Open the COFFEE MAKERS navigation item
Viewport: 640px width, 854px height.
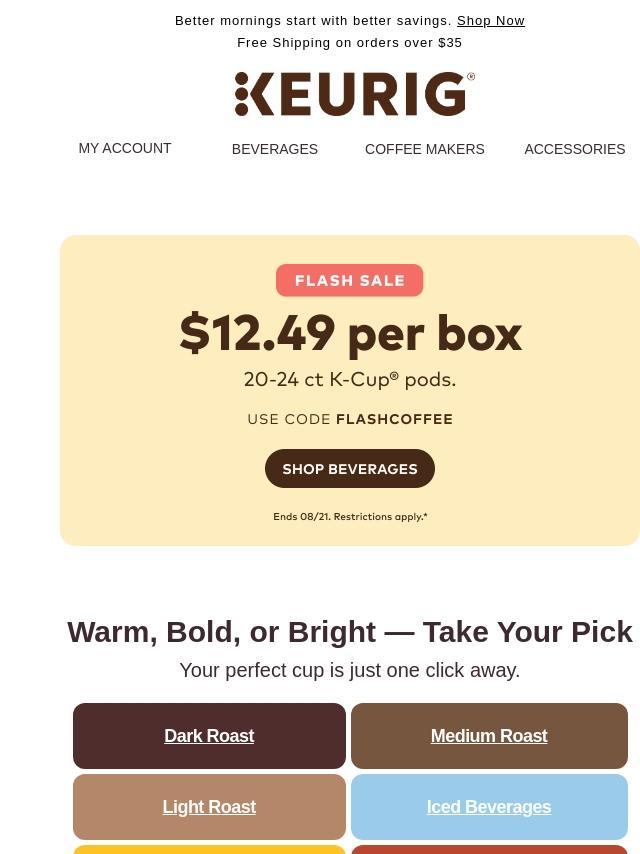[424, 149]
